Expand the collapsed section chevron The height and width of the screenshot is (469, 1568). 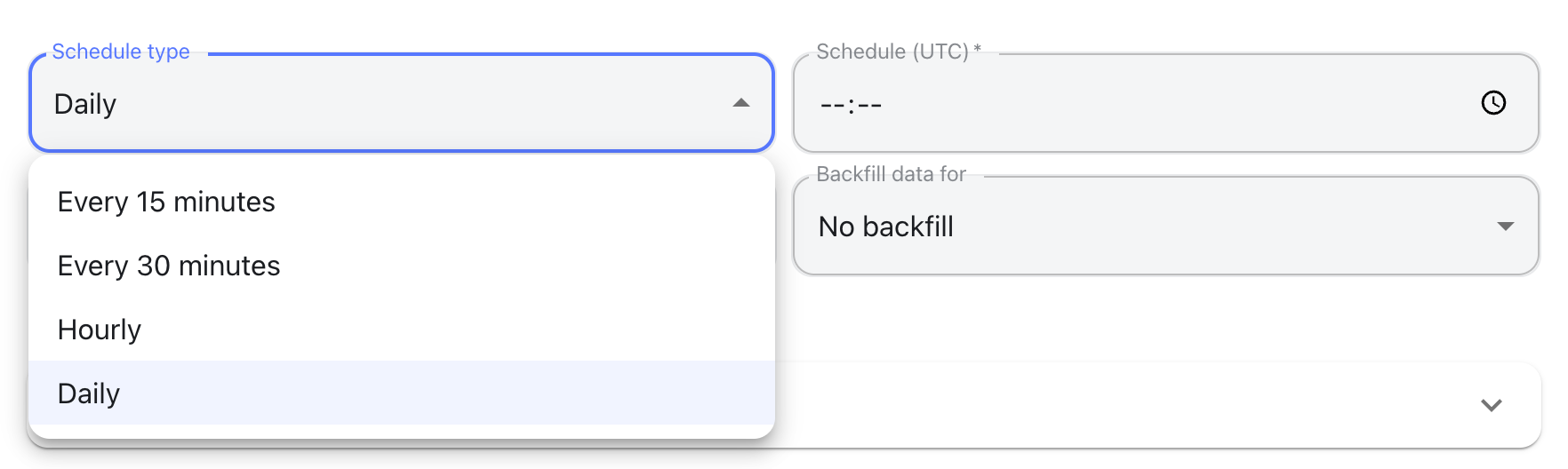1491,405
